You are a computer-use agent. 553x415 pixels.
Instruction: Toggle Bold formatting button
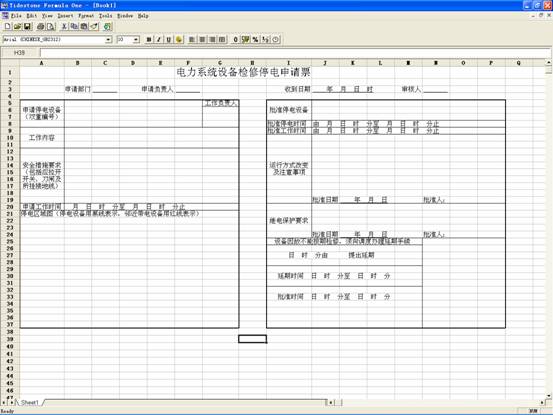click(x=149, y=39)
